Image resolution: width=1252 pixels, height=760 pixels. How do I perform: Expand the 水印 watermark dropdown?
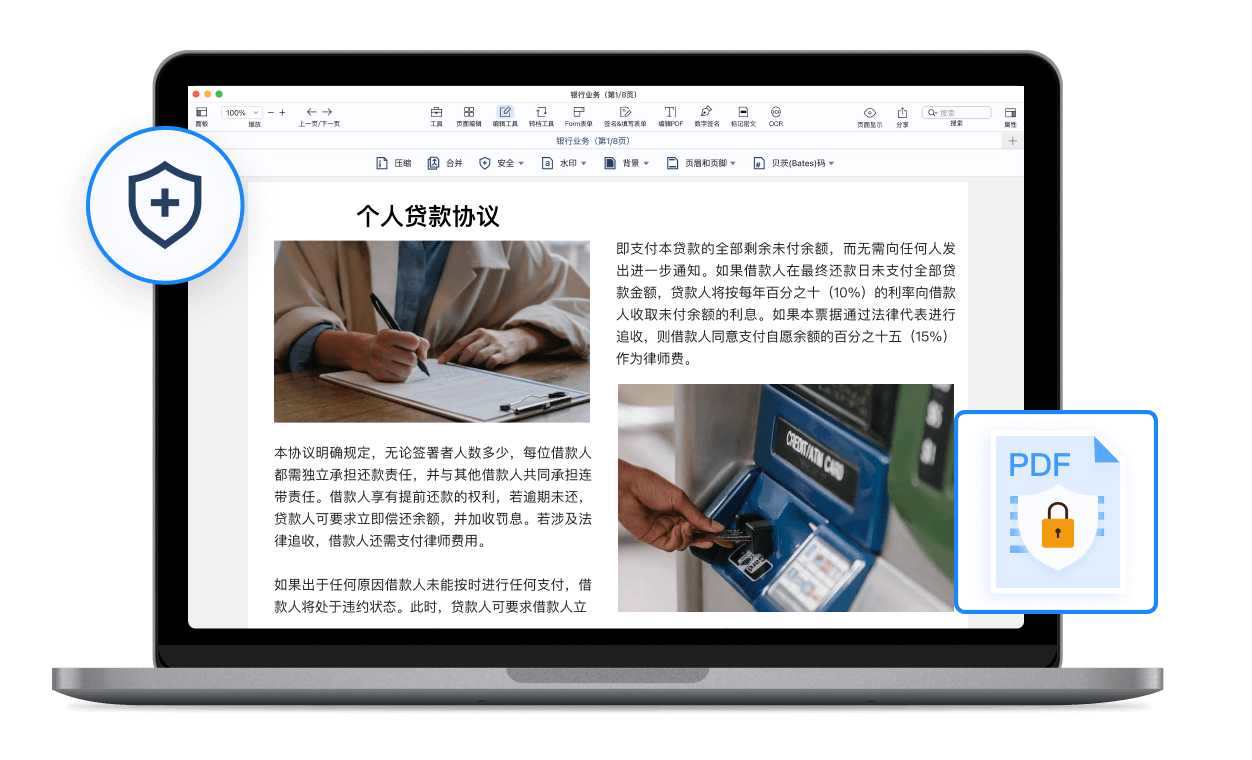click(563, 163)
